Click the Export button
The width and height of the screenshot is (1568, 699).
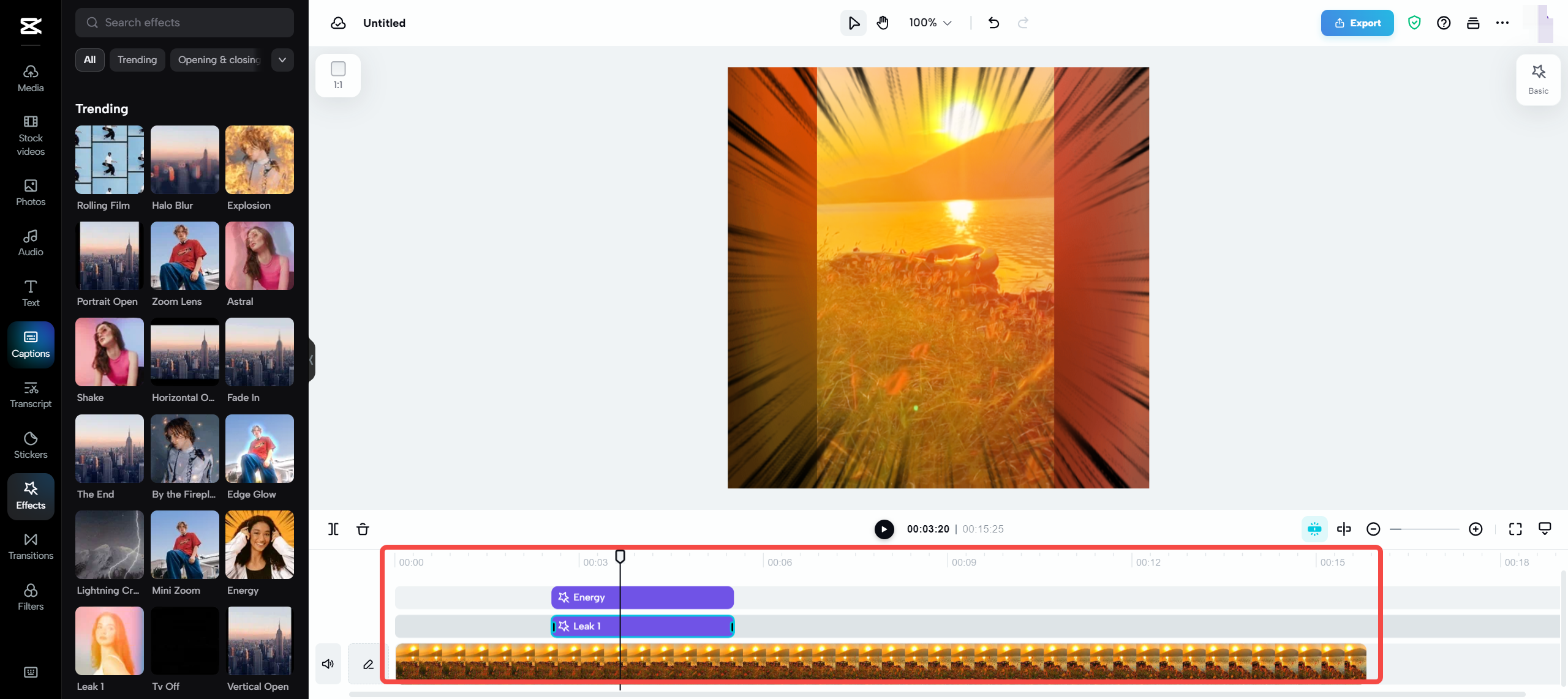(1357, 23)
